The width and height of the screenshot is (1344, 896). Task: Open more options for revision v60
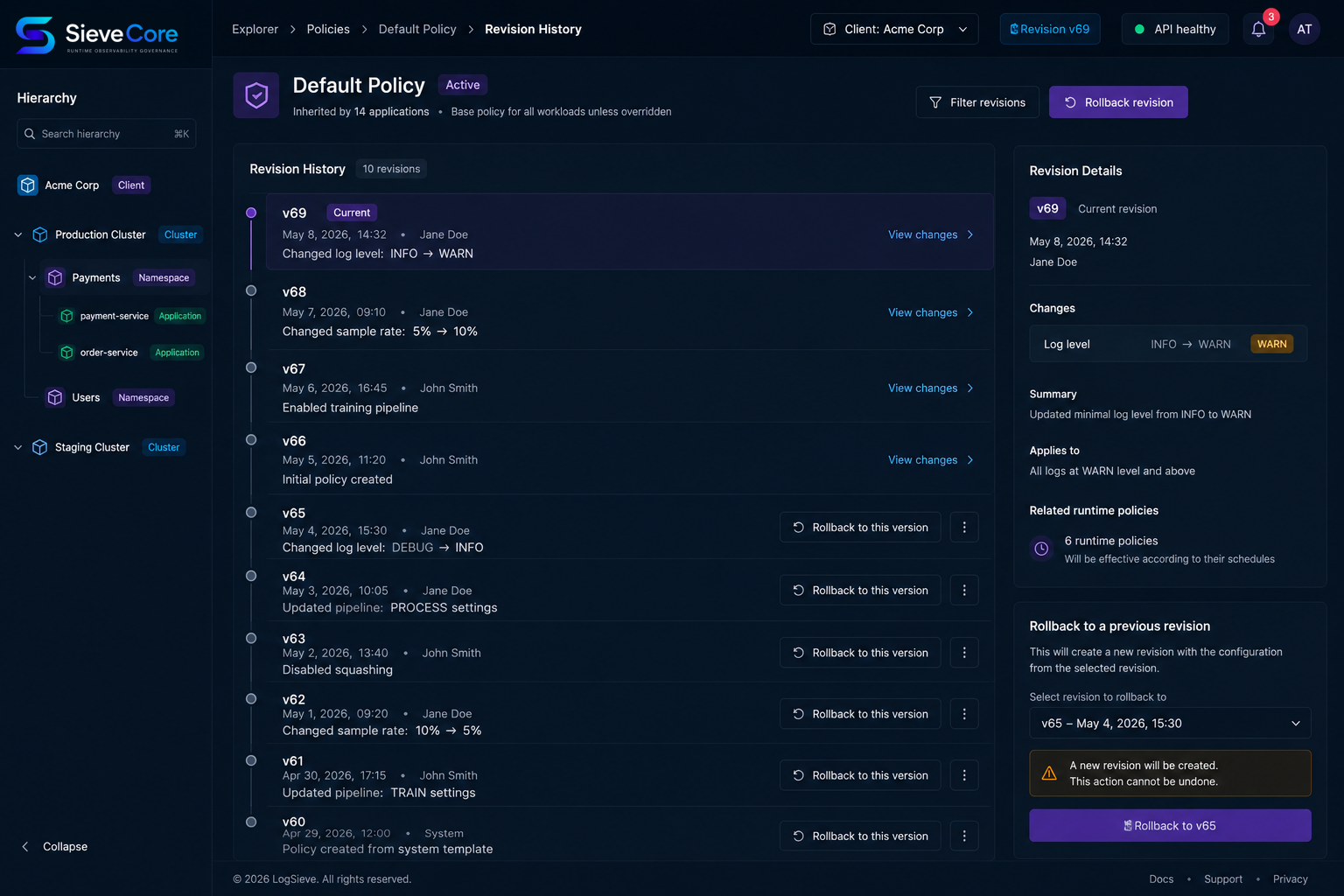[964, 836]
